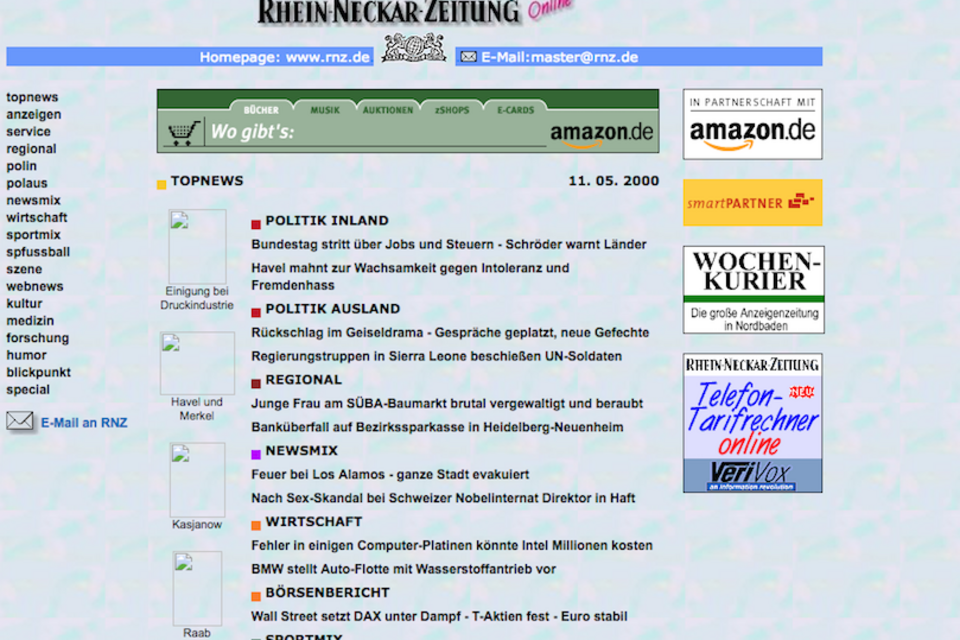The height and width of the screenshot is (640, 960).
Task: Open polaus section link
Action: tap(26, 183)
